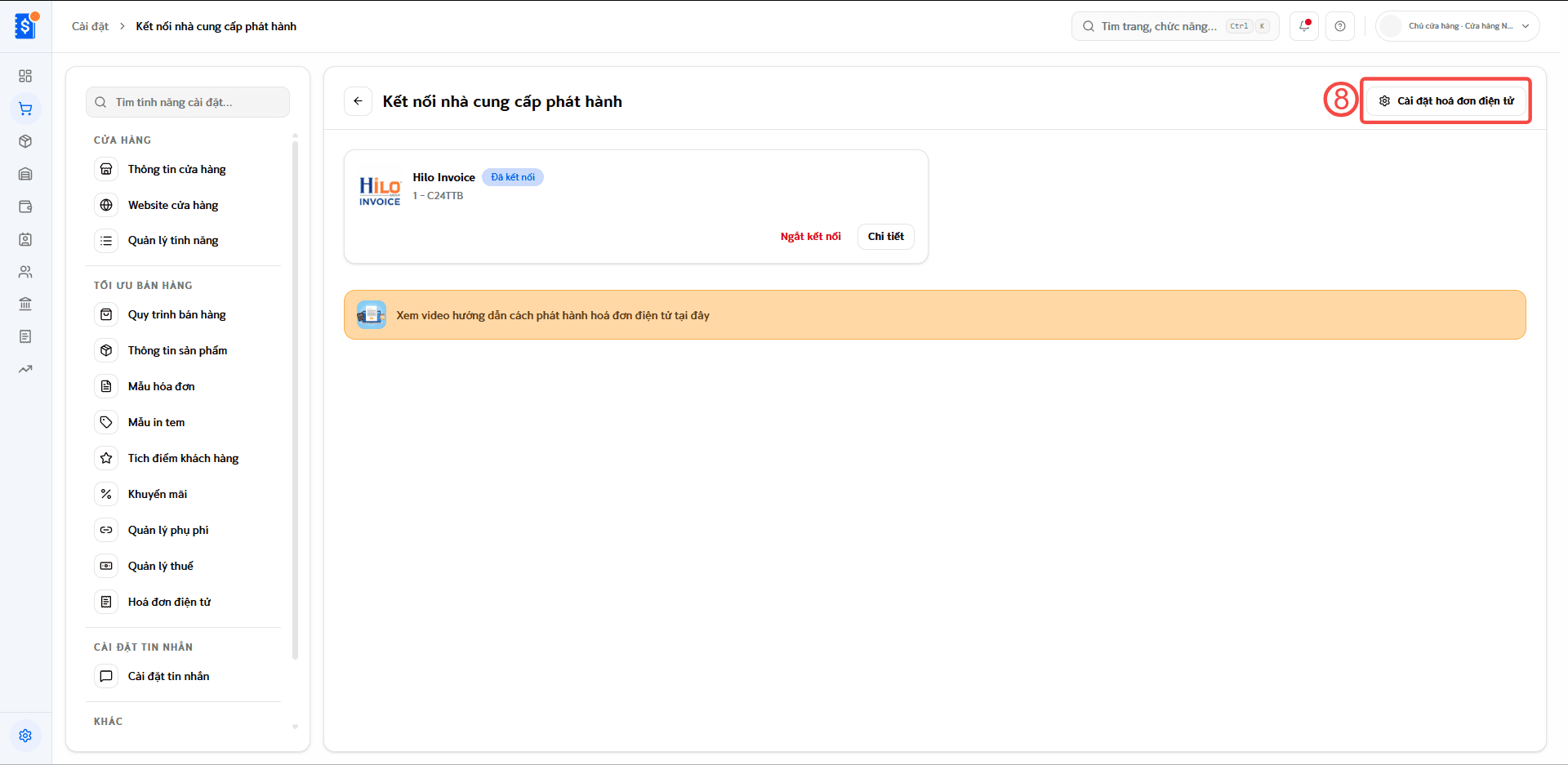Select Khuyến mãi menu item

tap(187, 494)
